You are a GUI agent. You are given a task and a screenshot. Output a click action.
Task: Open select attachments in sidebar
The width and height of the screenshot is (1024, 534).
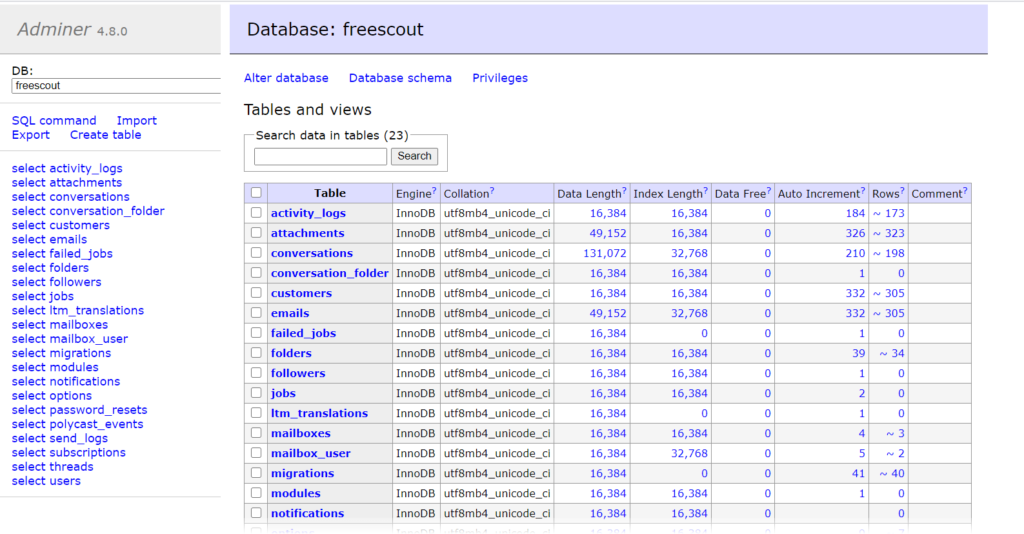coord(67,183)
